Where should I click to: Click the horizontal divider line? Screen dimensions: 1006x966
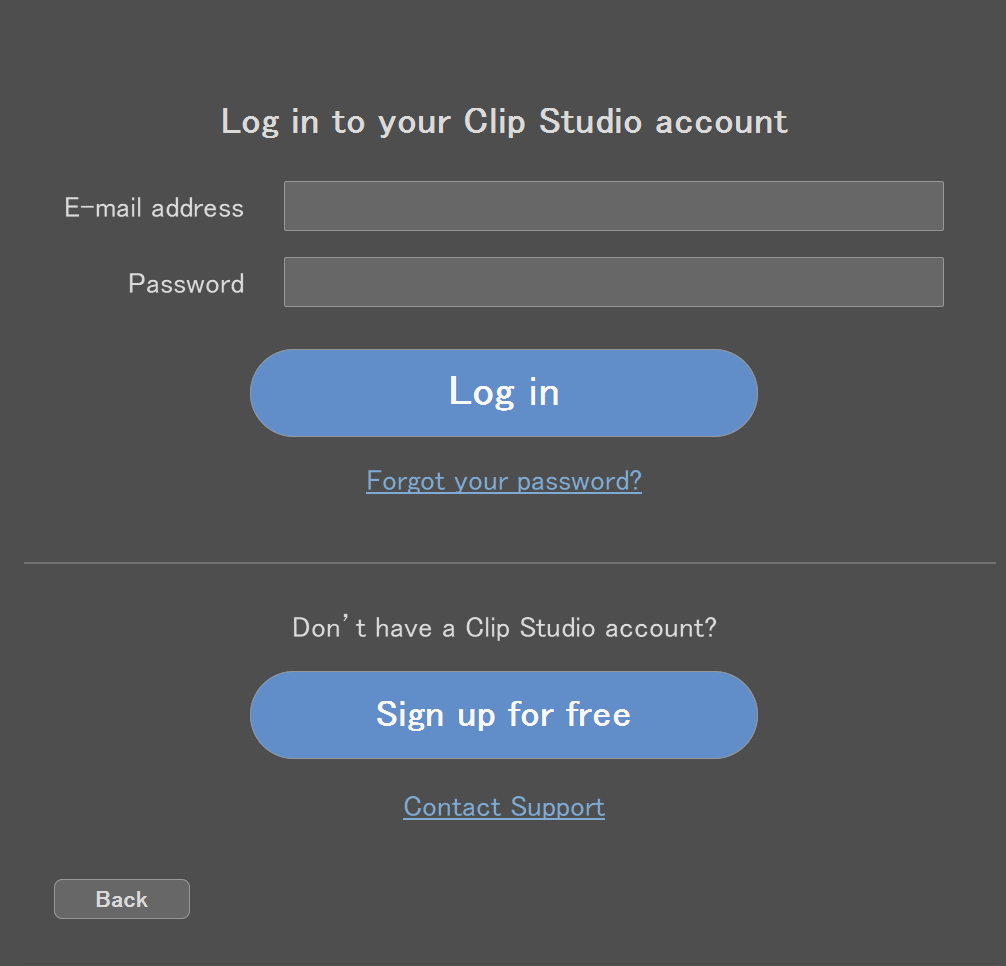click(x=510, y=563)
